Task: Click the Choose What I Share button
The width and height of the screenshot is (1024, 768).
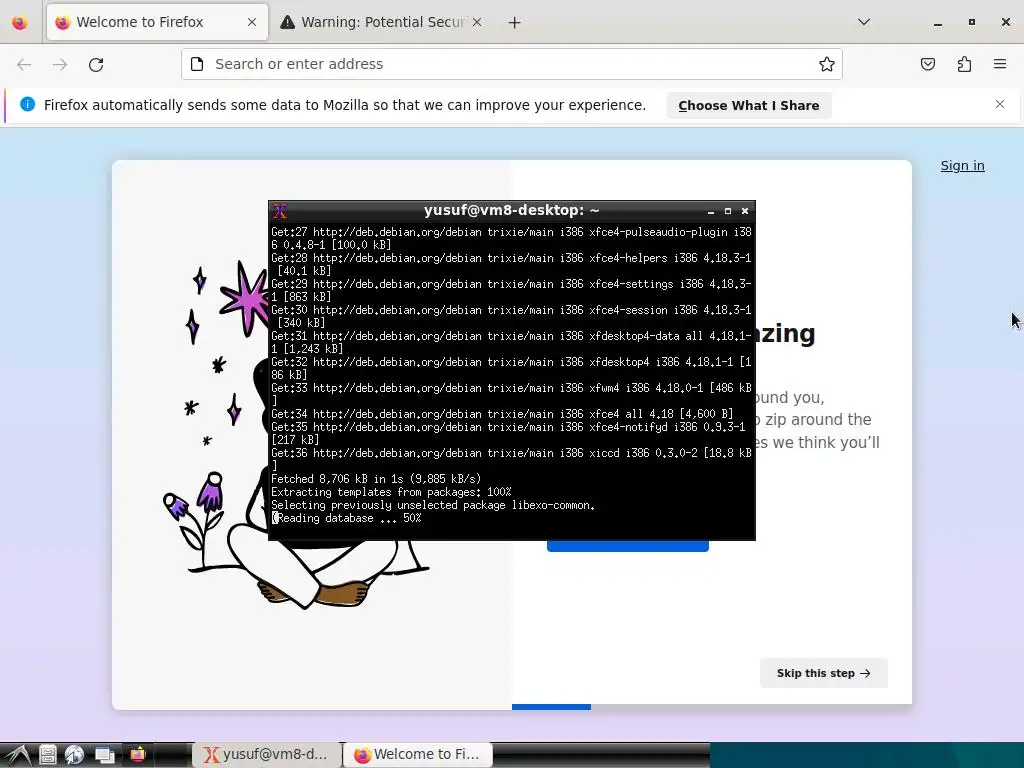Action: tap(748, 105)
